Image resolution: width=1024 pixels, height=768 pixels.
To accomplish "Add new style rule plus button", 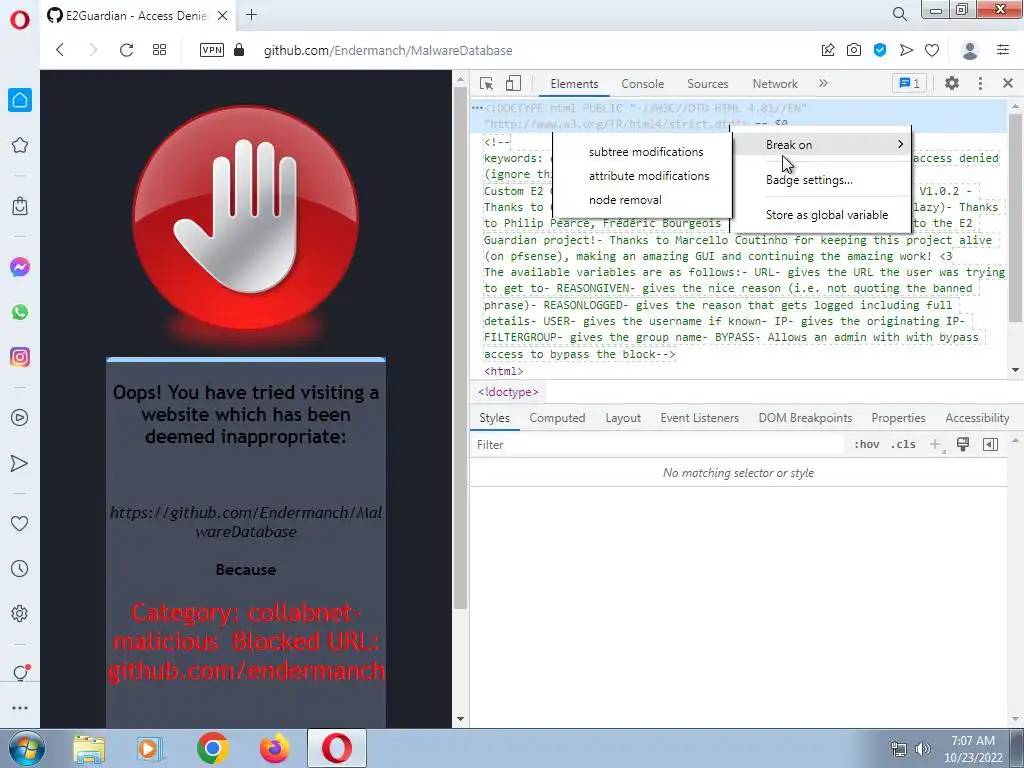I will pyautogui.click(x=936, y=445).
